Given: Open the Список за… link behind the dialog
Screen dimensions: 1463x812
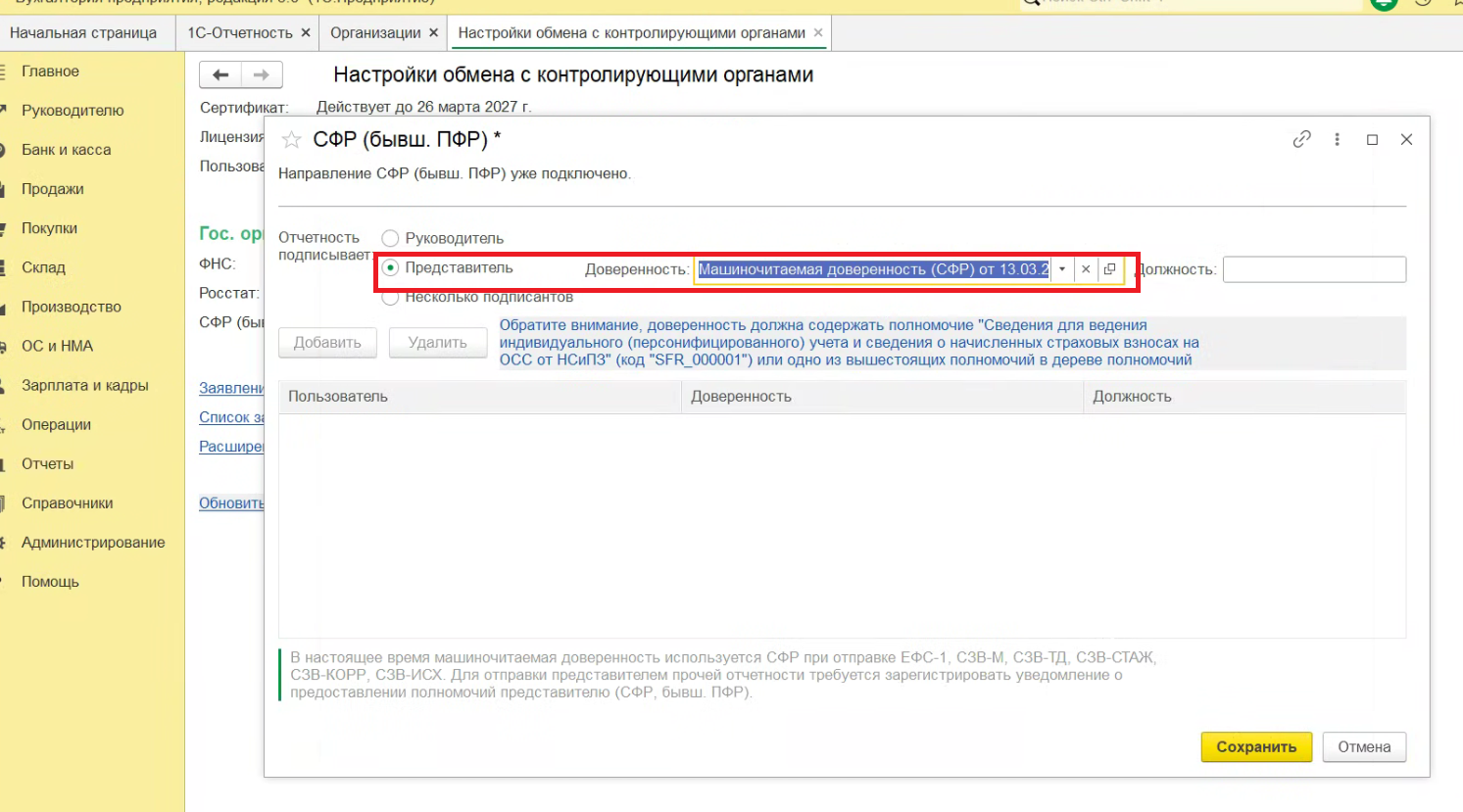Looking at the screenshot, I should click(x=231, y=417).
